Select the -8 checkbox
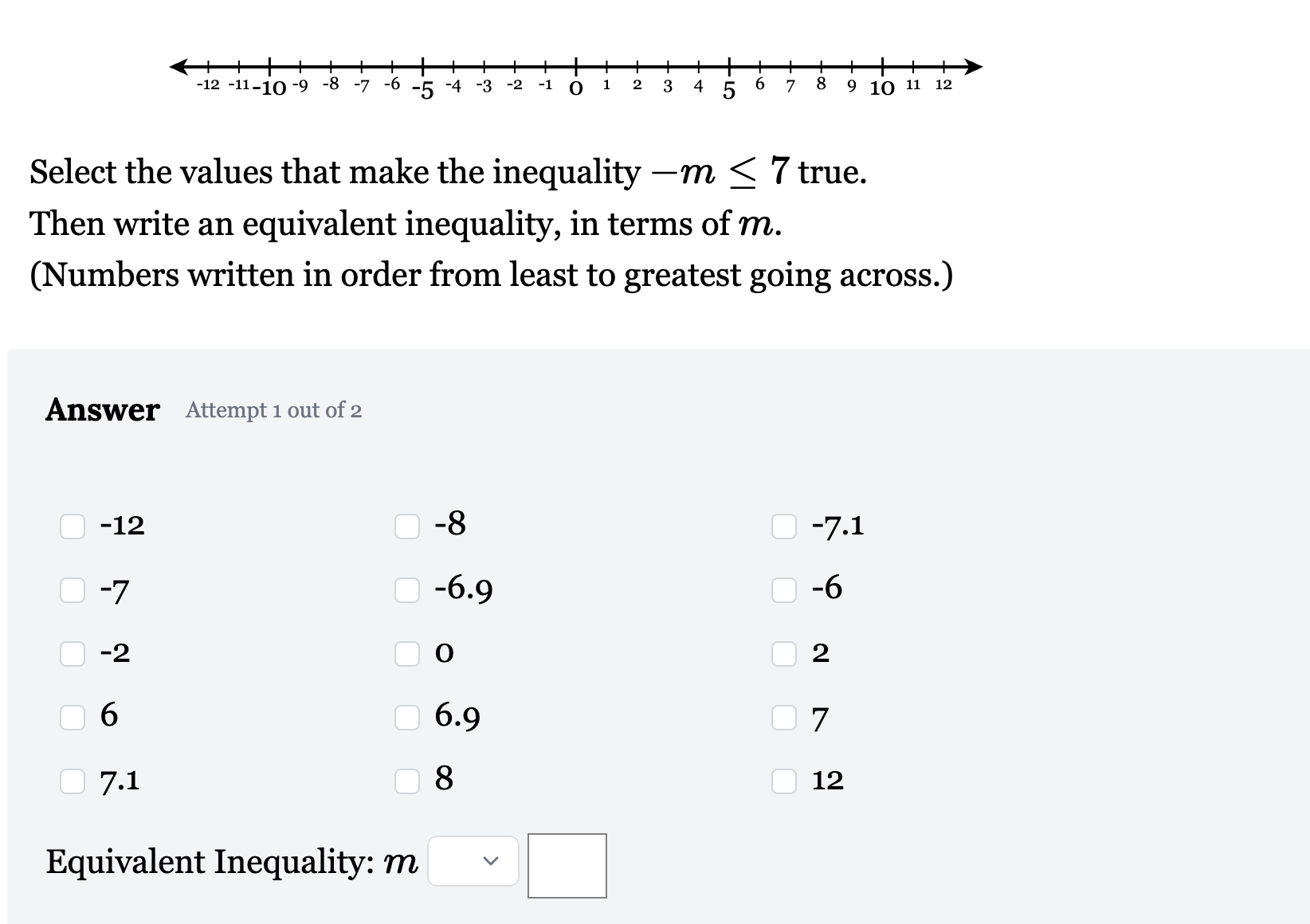Screen dimensions: 1310x924 click(x=408, y=526)
